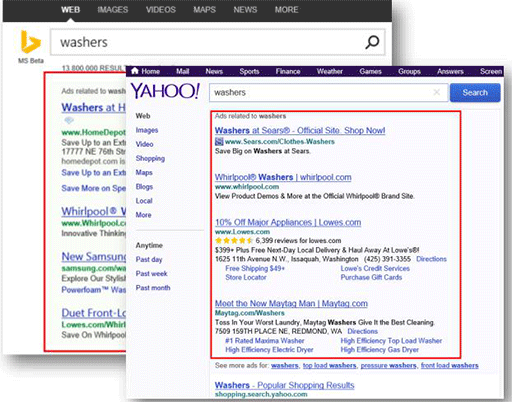Click the Lowes star rating icons
512x402 pixels.
click(x=234, y=241)
